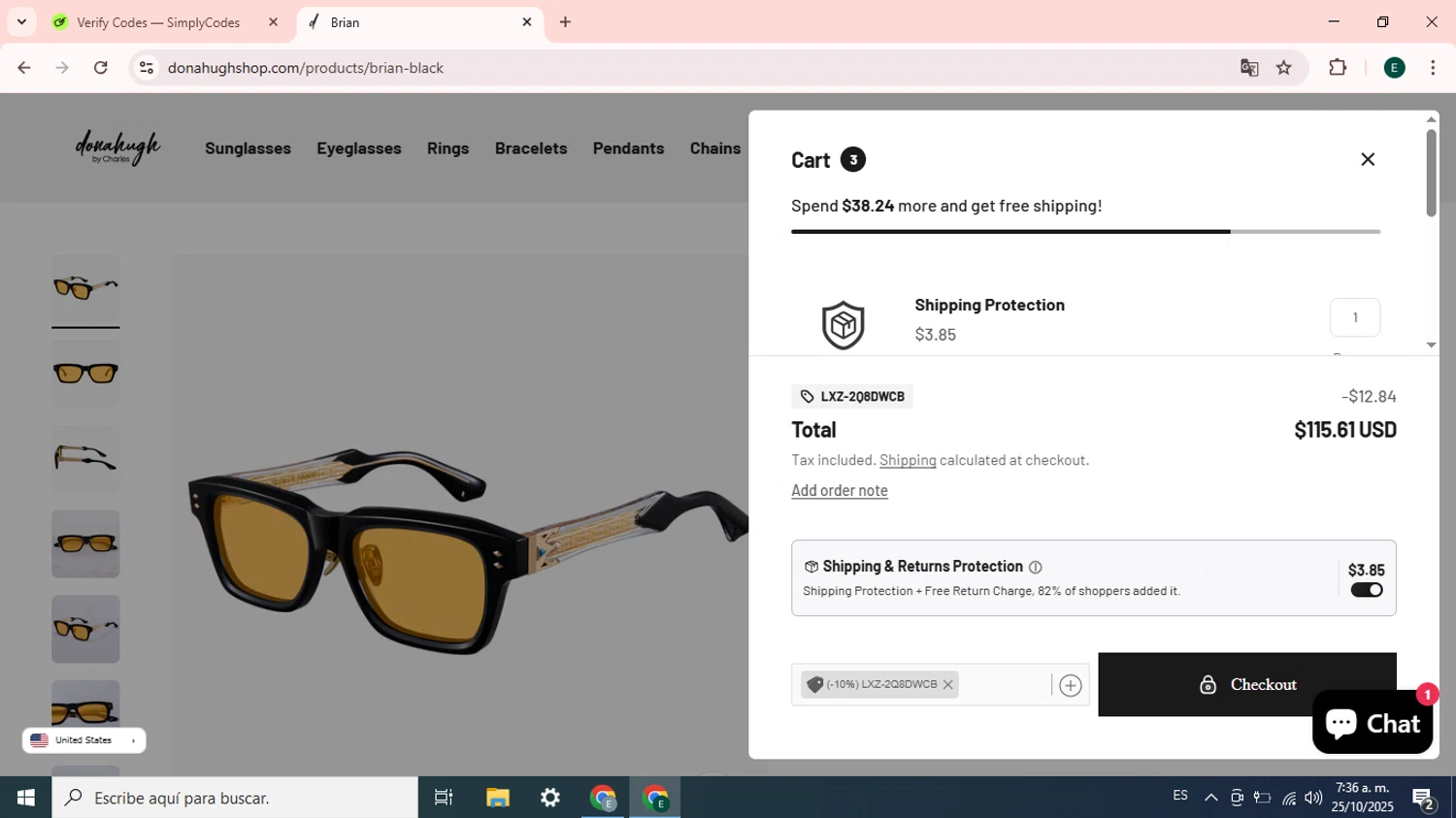This screenshot has height=818, width=1456.
Task: Expand the tab search dropdown arrow
Action: pos(21,22)
